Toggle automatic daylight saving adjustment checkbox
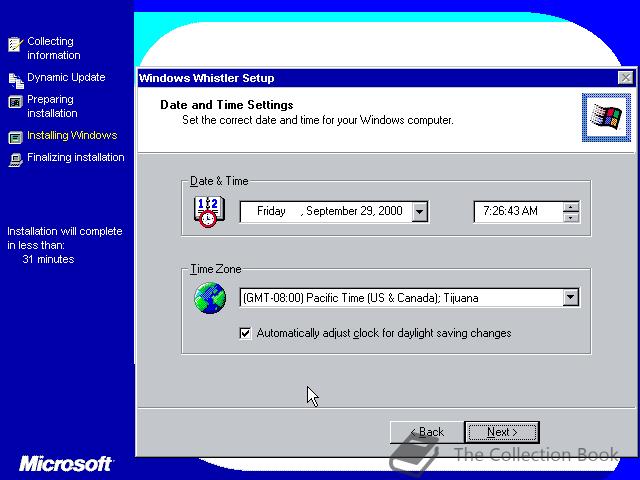Image resolution: width=640 pixels, height=480 pixels. coord(245,333)
